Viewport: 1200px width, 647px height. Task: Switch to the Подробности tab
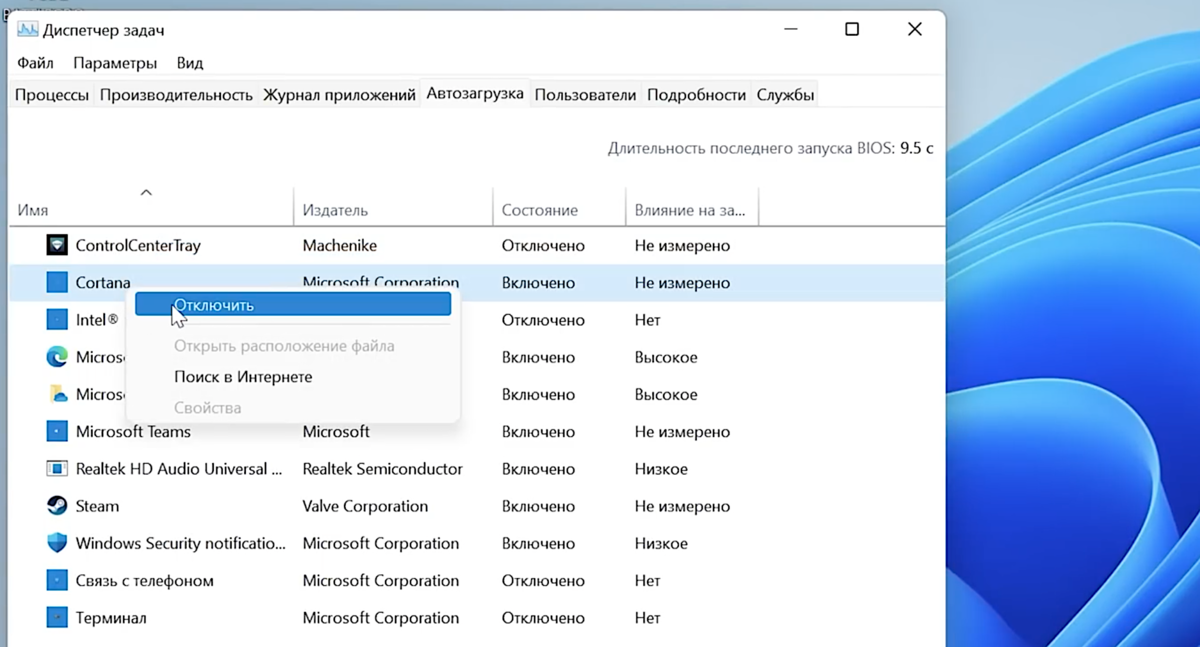(696, 95)
